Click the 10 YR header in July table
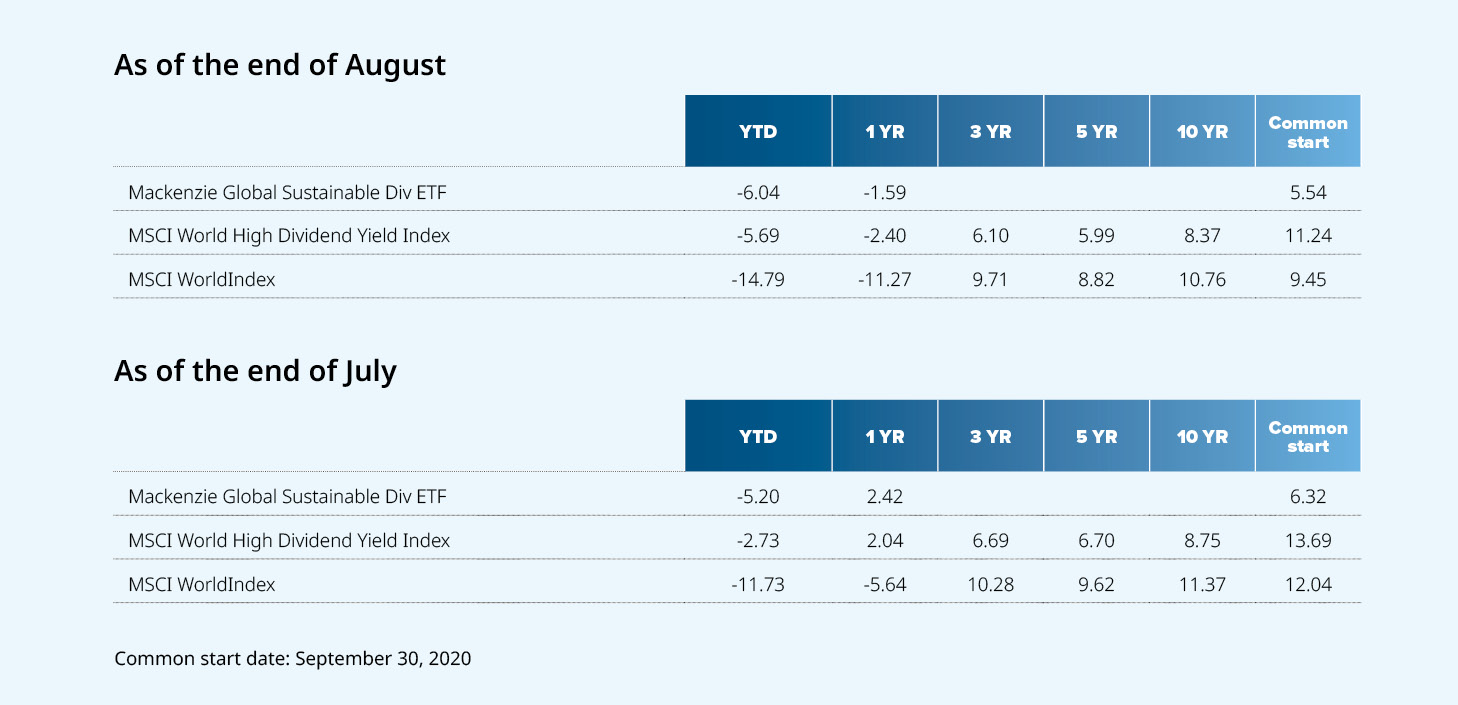The height and width of the screenshot is (705, 1458). (x=1202, y=436)
